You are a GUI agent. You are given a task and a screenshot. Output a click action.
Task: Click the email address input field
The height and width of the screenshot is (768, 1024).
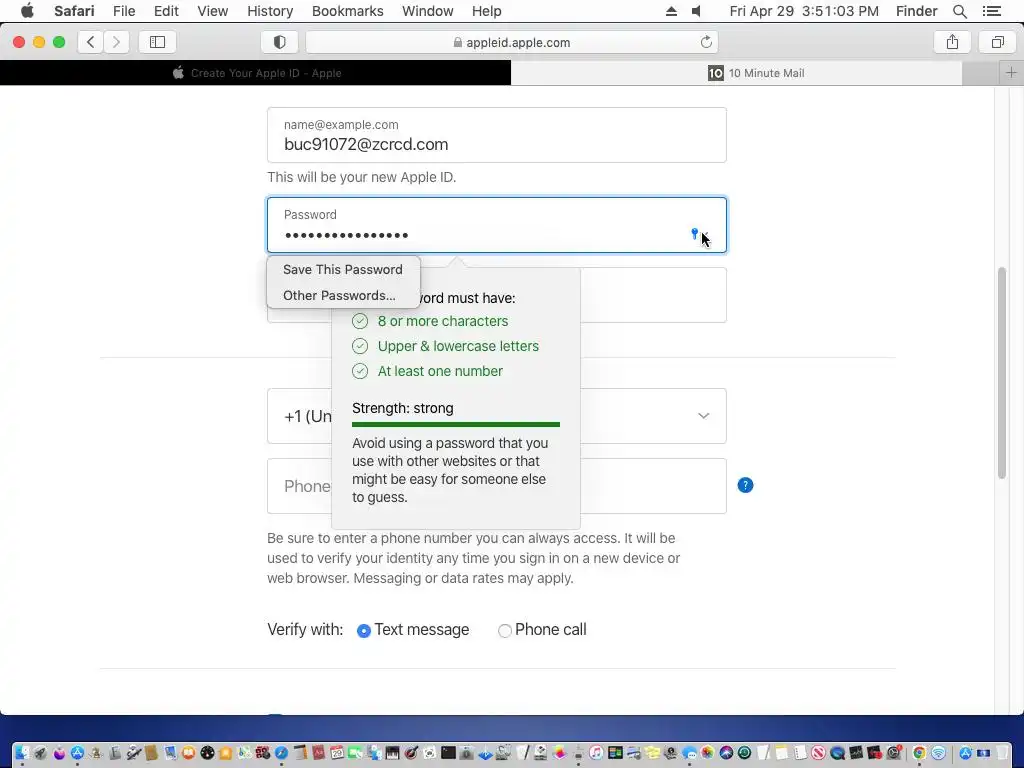point(497,135)
